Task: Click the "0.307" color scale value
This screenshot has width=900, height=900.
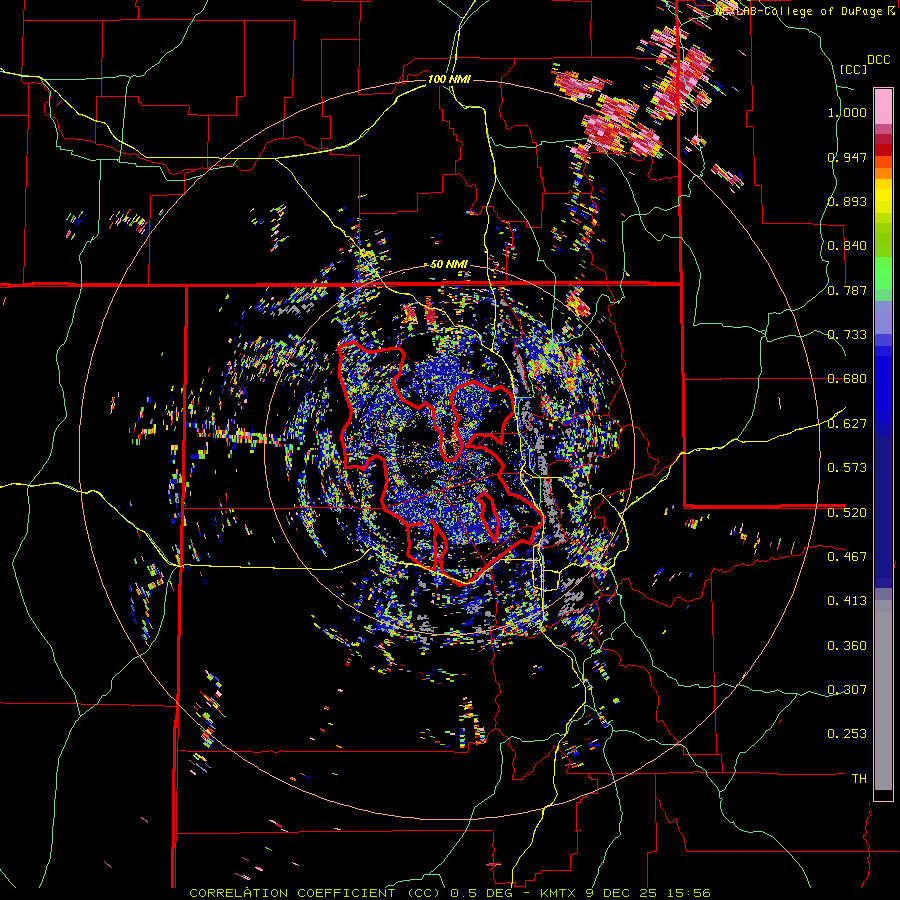Action: (x=847, y=690)
